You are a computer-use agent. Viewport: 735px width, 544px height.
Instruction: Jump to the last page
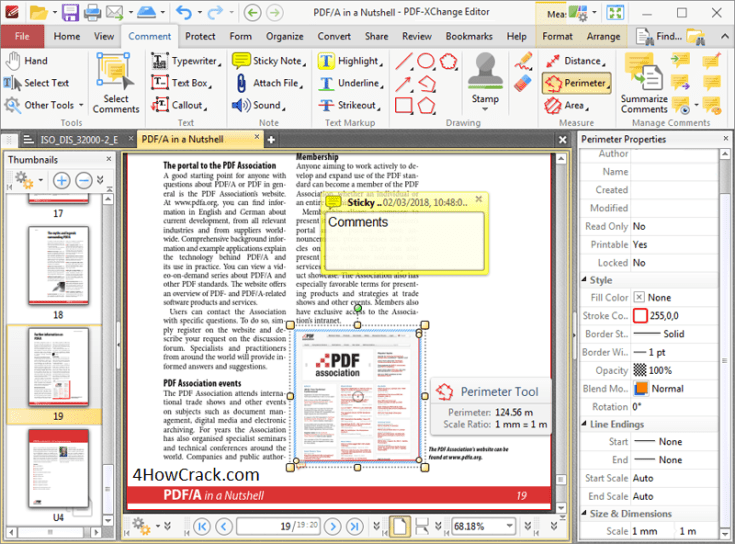[x=354, y=527]
